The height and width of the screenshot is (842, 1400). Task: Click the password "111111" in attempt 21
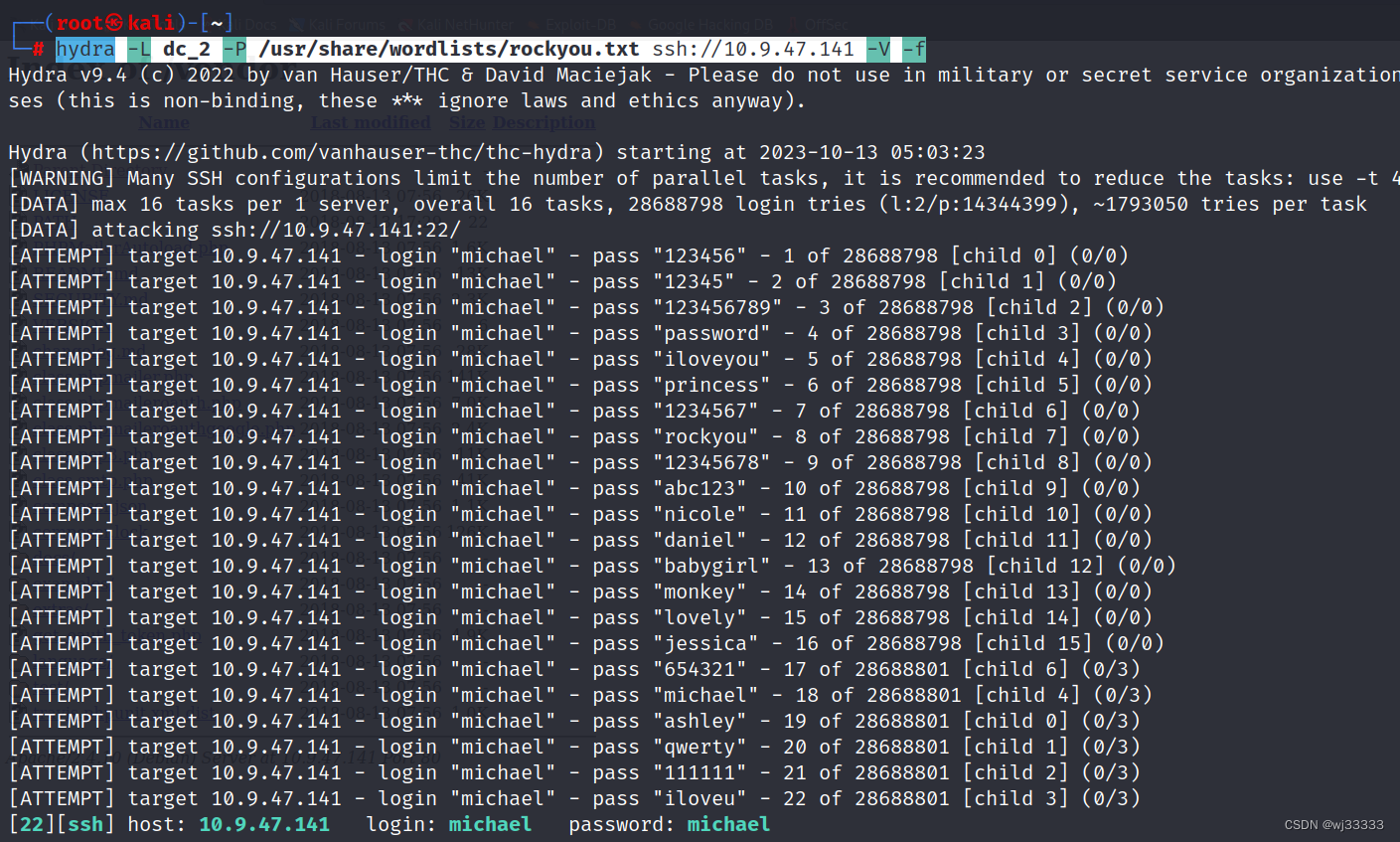[700, 772]
